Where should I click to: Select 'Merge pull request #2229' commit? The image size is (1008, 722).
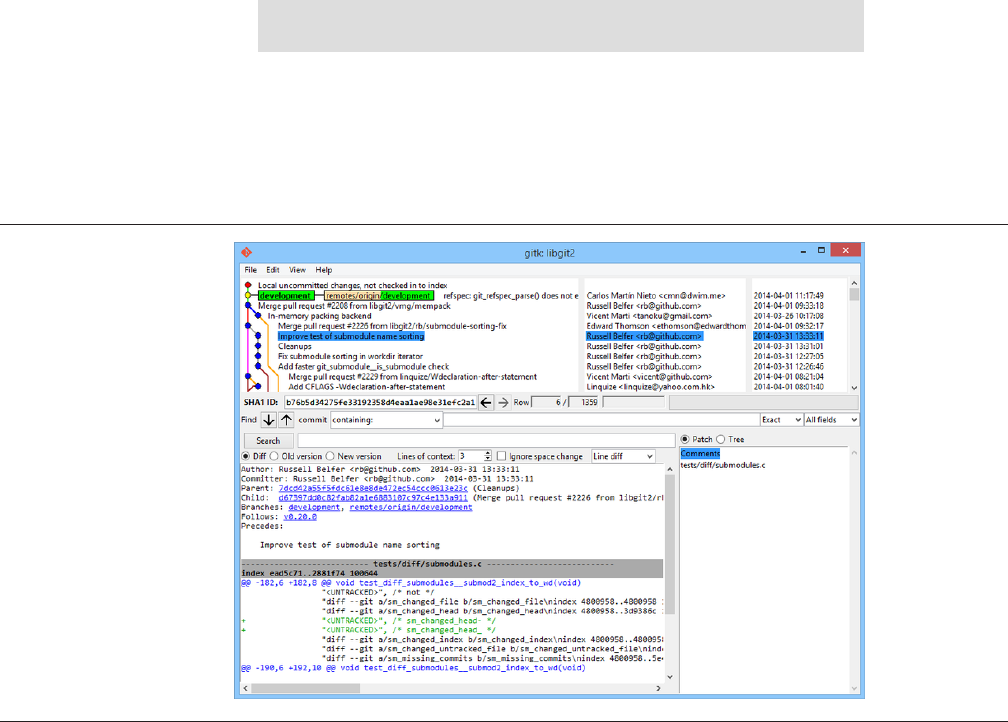click(x=412, y=377)
